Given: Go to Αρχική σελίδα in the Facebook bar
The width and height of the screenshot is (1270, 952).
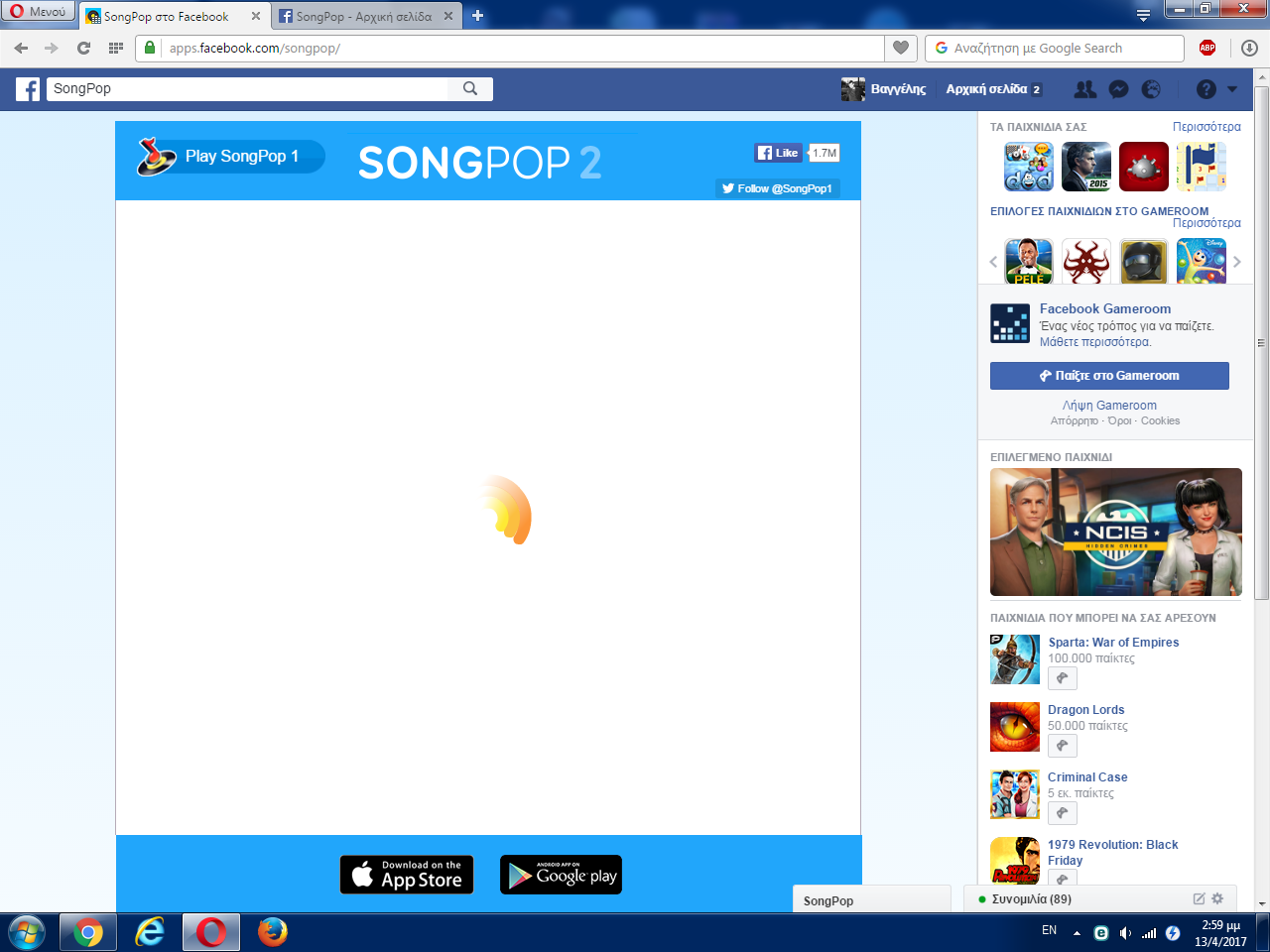Looking at the screenshot, I should 986,89.
